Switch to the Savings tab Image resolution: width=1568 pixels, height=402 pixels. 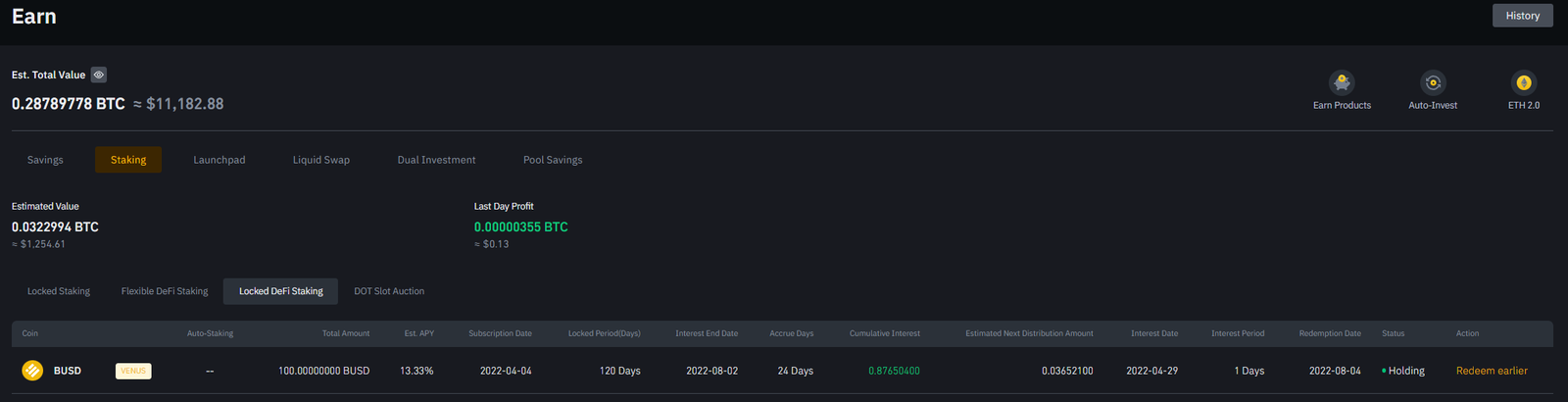point(45,160)
